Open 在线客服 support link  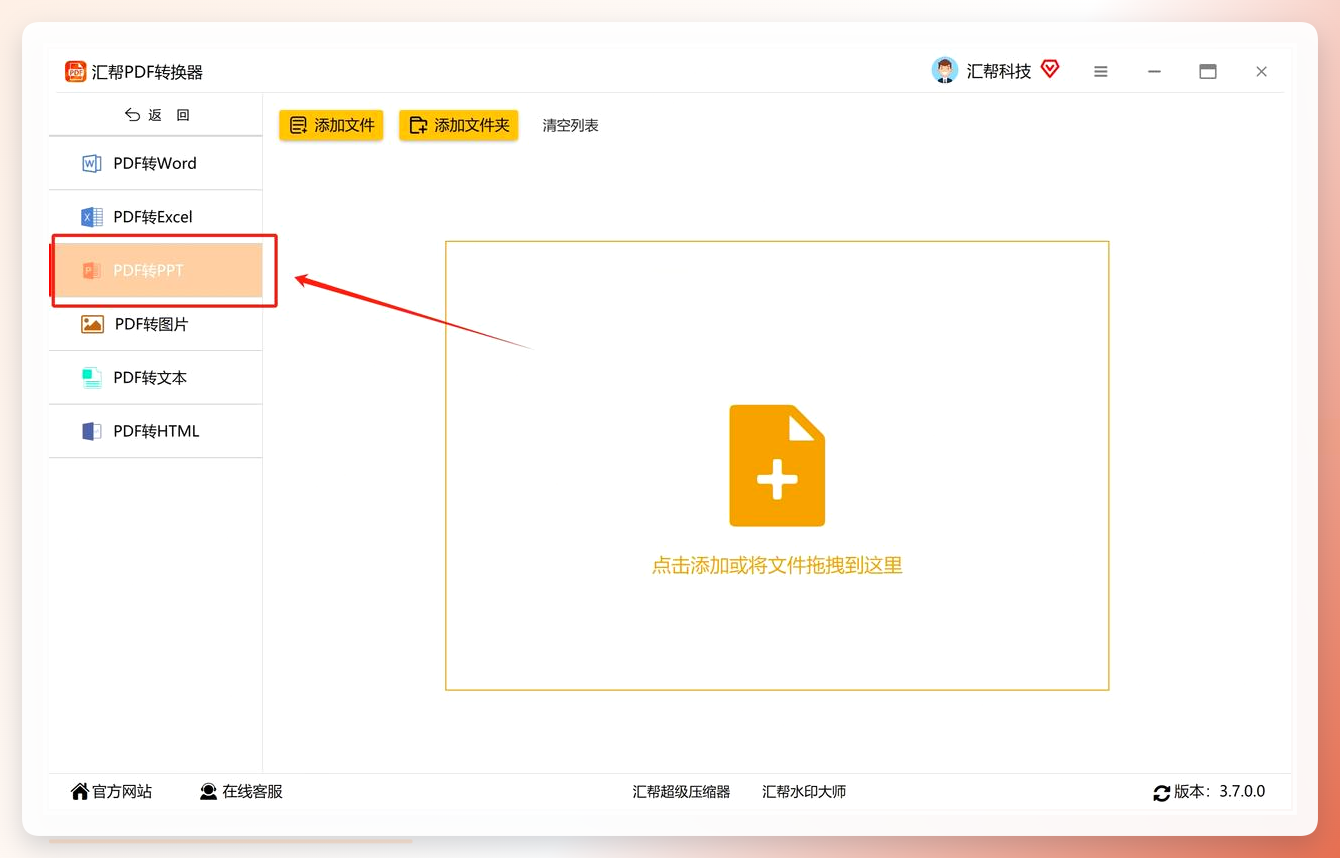pos(241,792)
